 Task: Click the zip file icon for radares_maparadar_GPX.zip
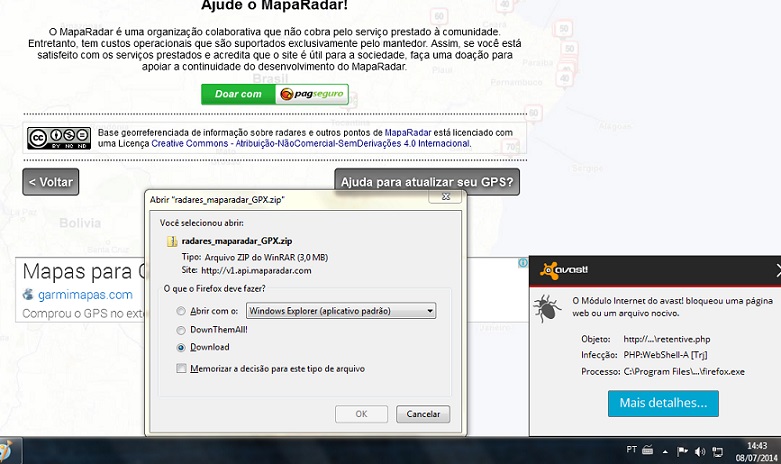coord(172,241)
